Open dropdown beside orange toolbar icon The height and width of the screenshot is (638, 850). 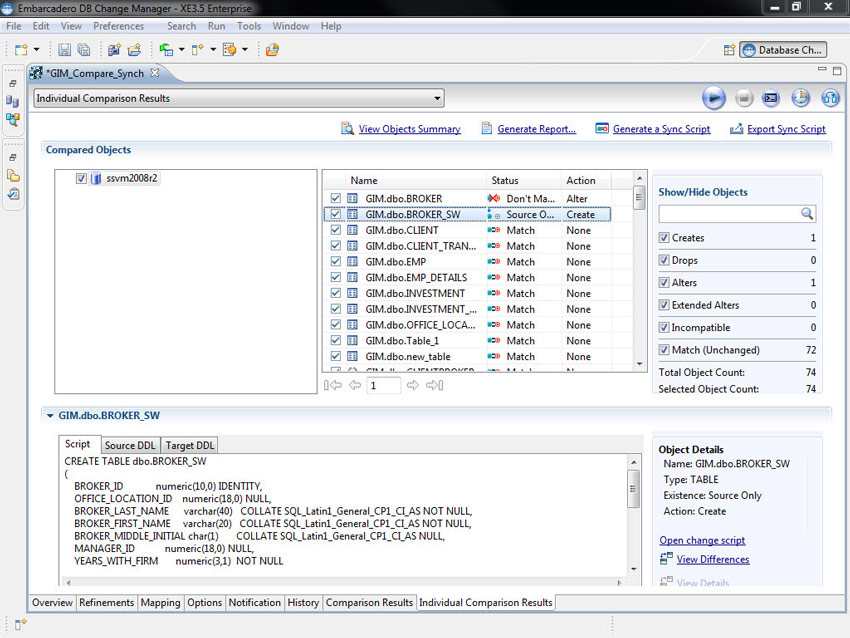tap(245, 50)
